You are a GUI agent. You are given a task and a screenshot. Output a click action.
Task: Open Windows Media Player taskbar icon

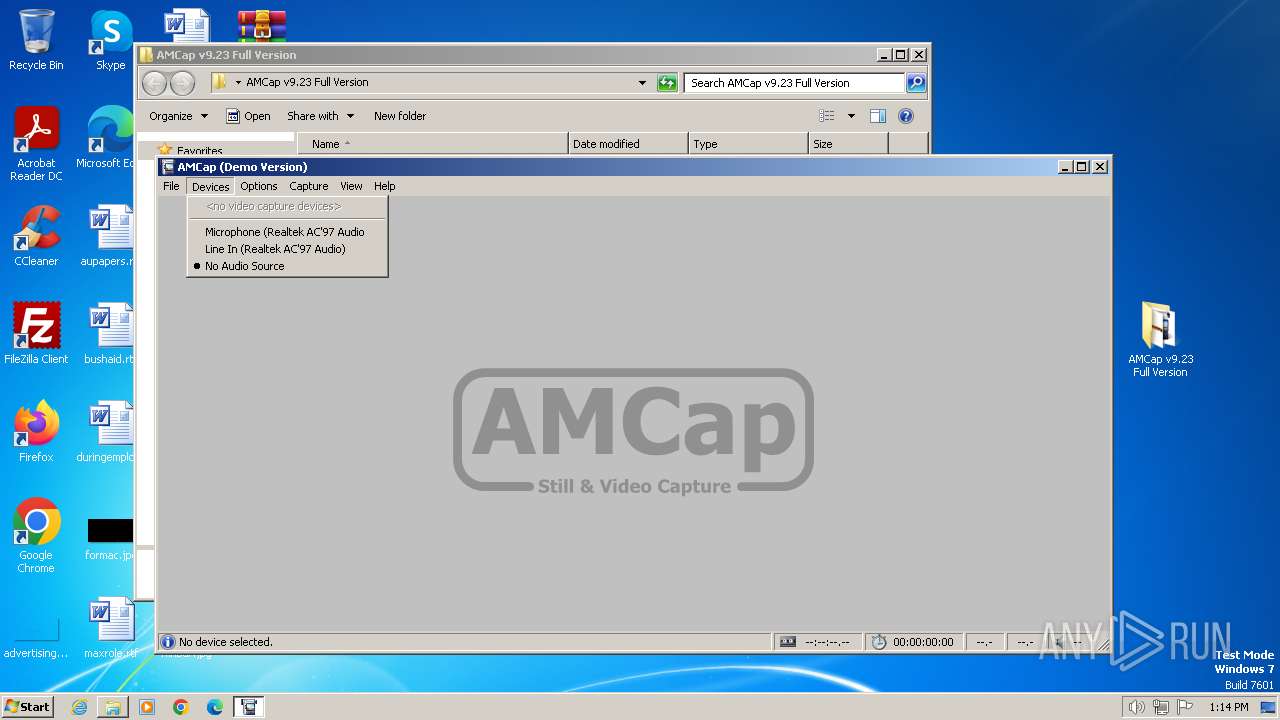pos(147,707)
